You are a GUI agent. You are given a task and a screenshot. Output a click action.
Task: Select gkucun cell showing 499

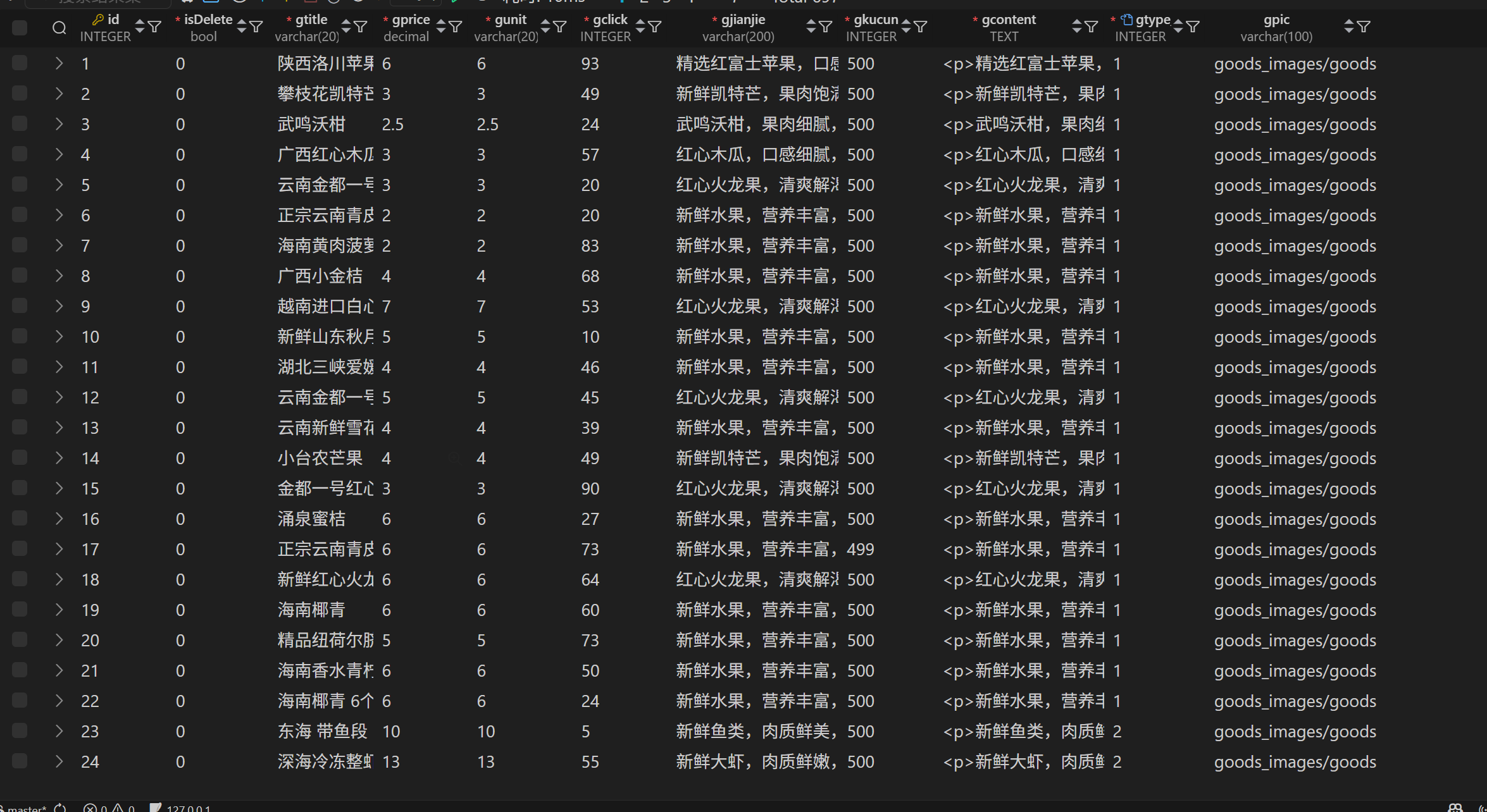[x=861, y=549]
